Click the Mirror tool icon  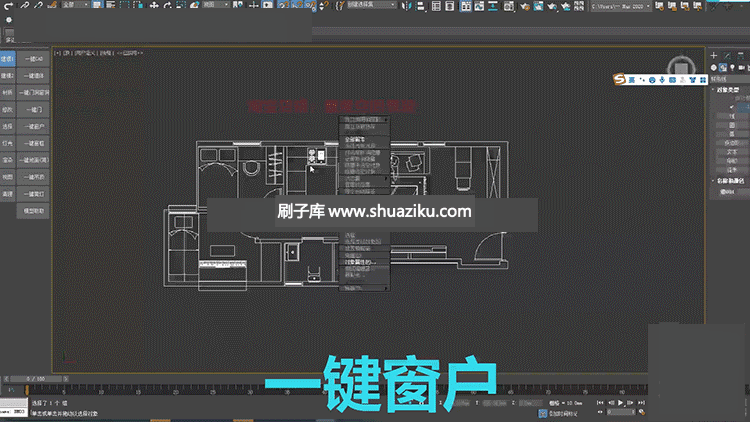(407, 6)
